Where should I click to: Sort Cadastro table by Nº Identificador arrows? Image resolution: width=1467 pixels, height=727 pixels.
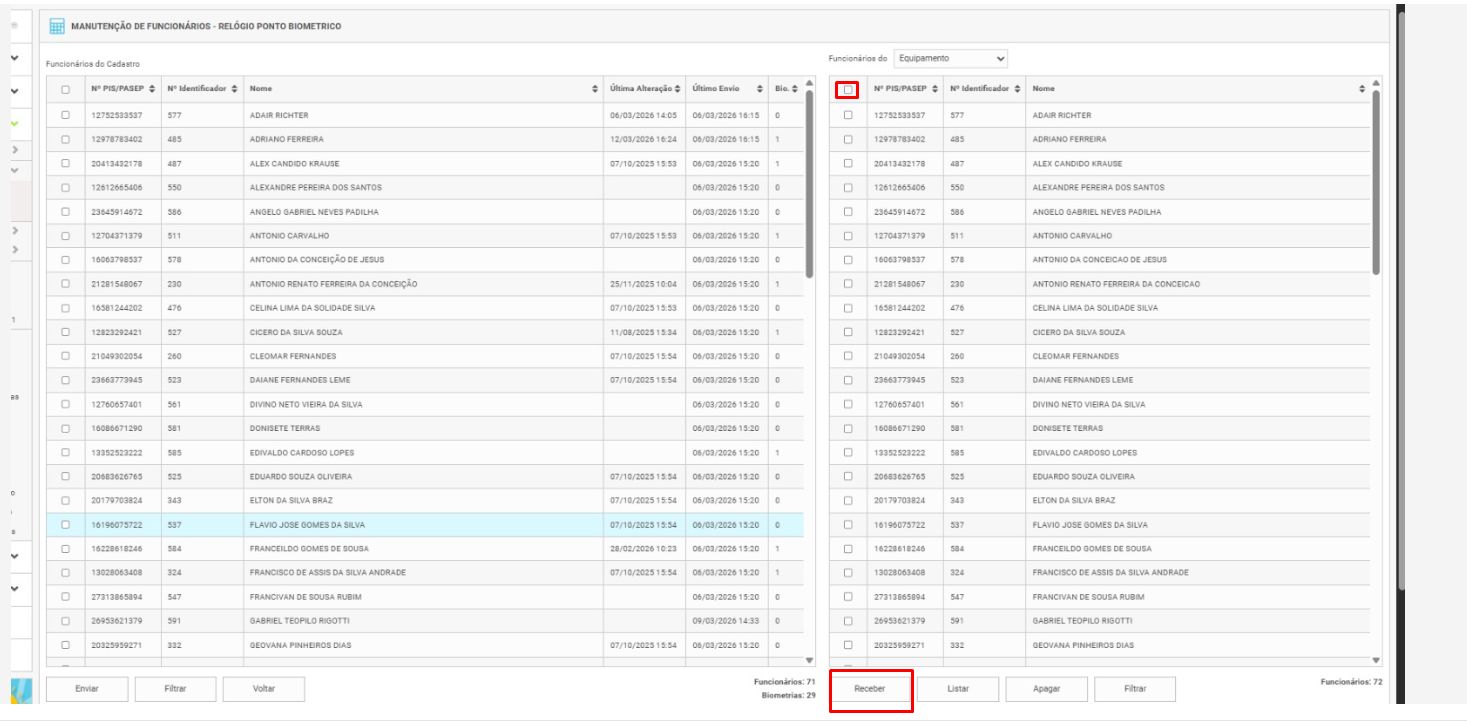point(234,90)
